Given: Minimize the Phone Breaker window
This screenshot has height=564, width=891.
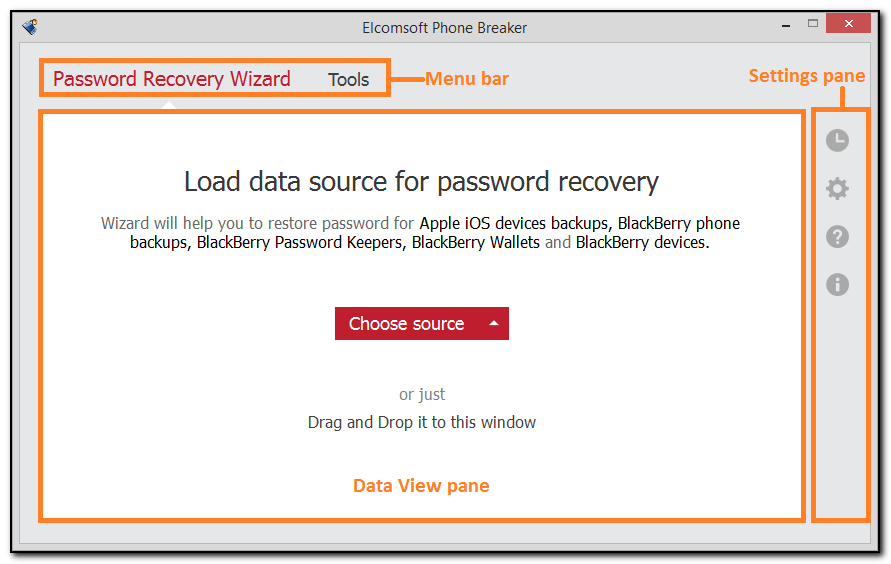Looking at the screenshot, I should (x=786, y=23).
